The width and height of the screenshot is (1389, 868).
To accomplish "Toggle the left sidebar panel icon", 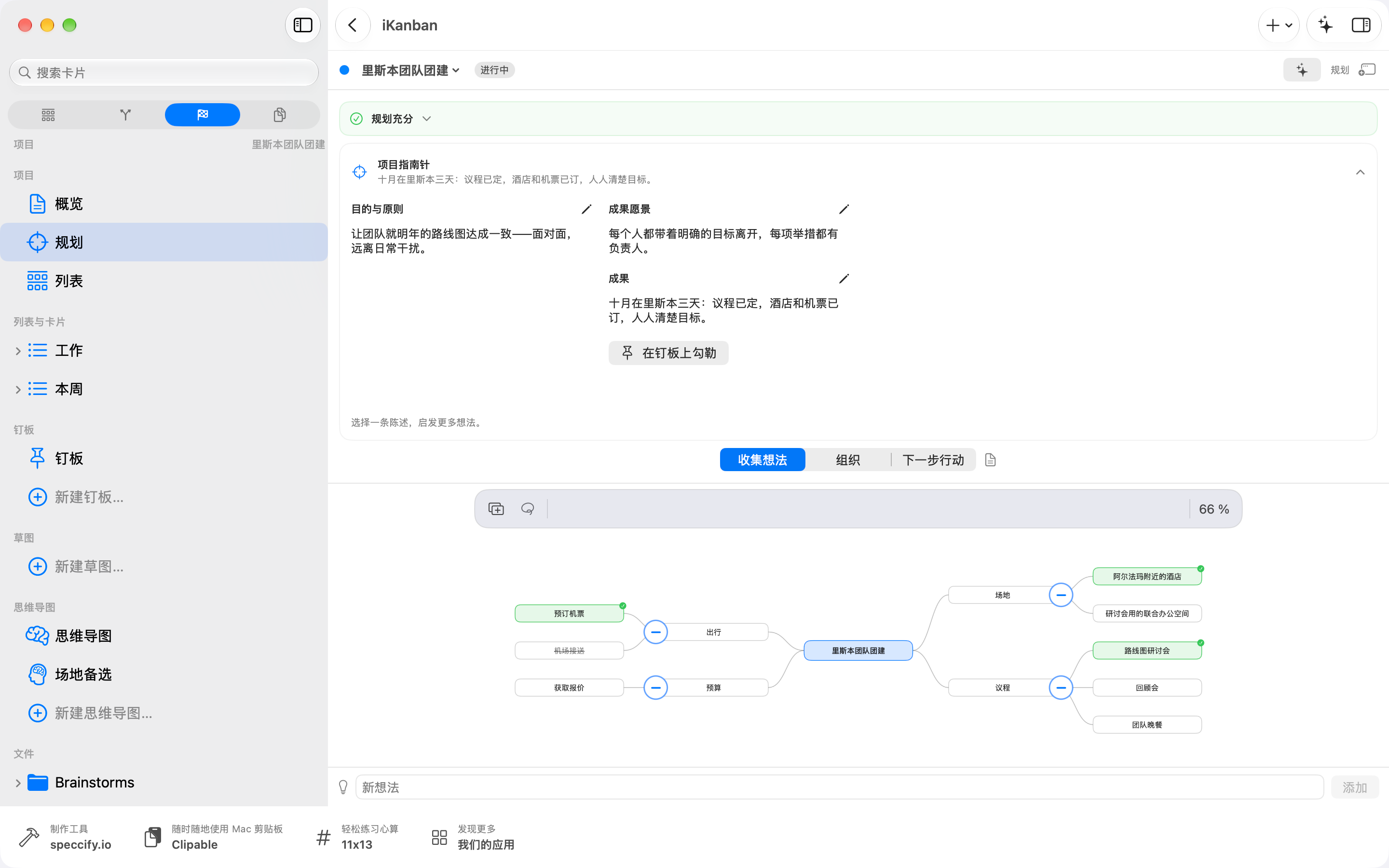I will point(302,25).
